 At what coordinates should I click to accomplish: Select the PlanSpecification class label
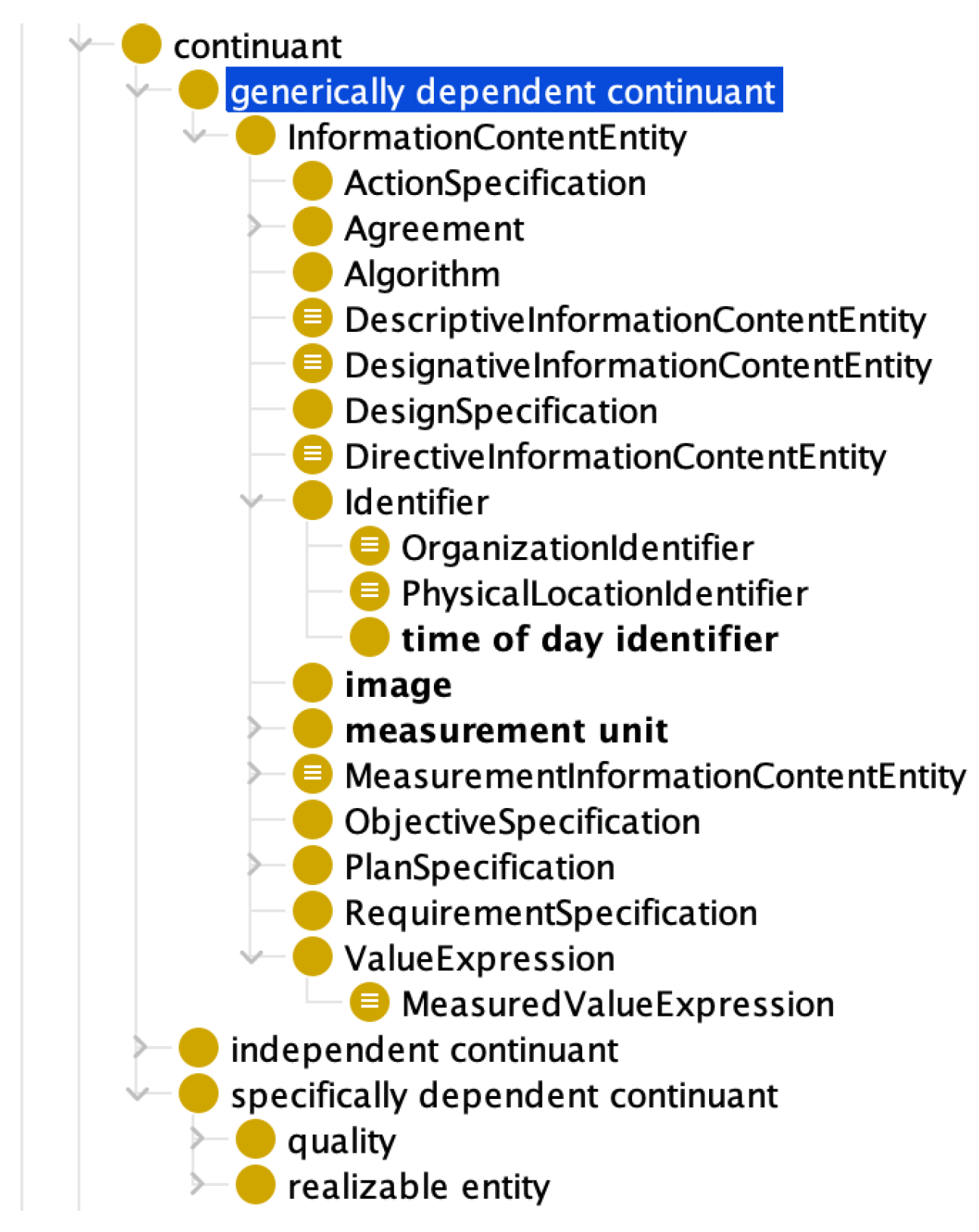(x=479, y=867)
